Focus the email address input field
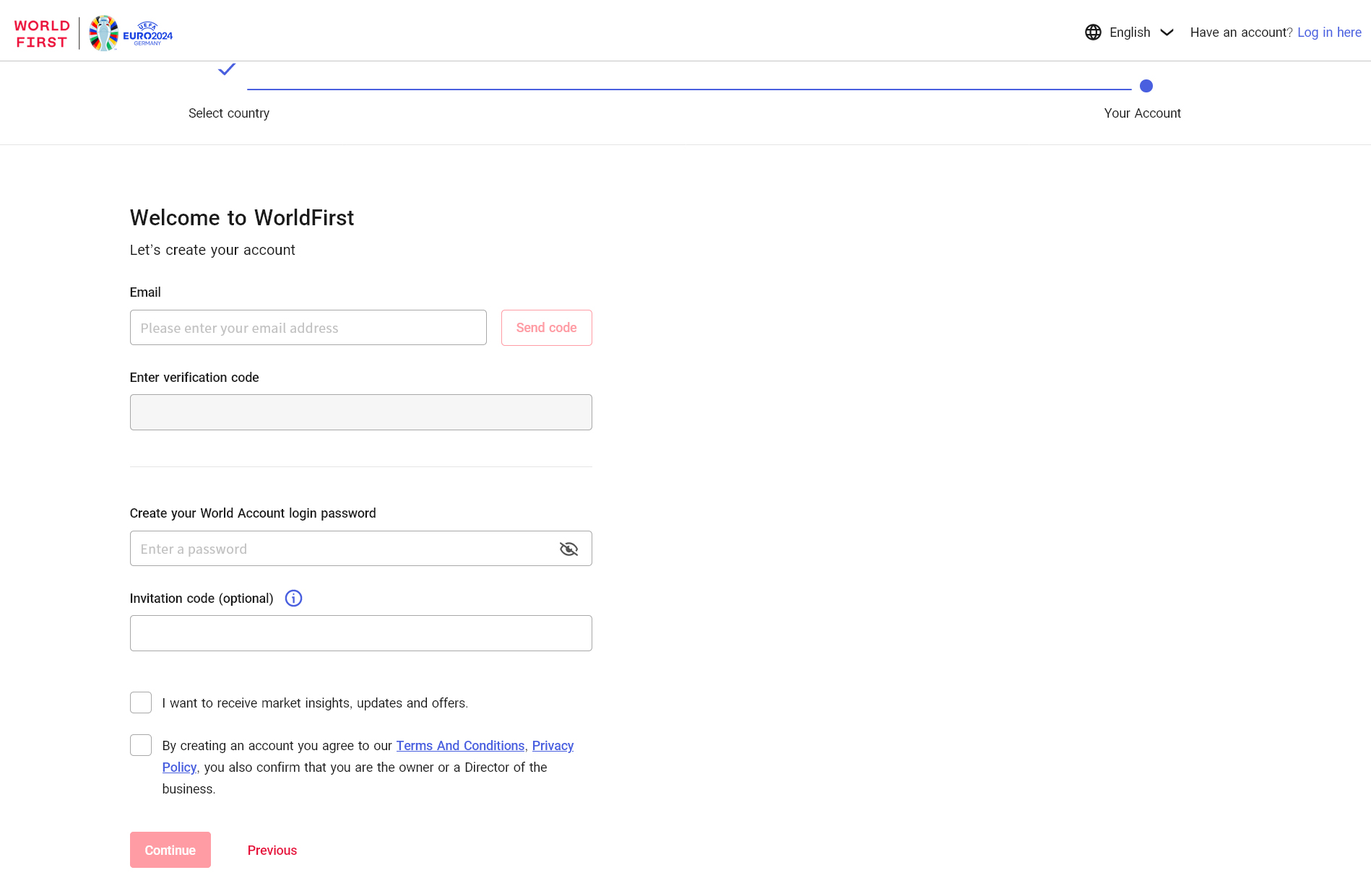Viewport: 1371px width, 896px height. tap(308, 328)
